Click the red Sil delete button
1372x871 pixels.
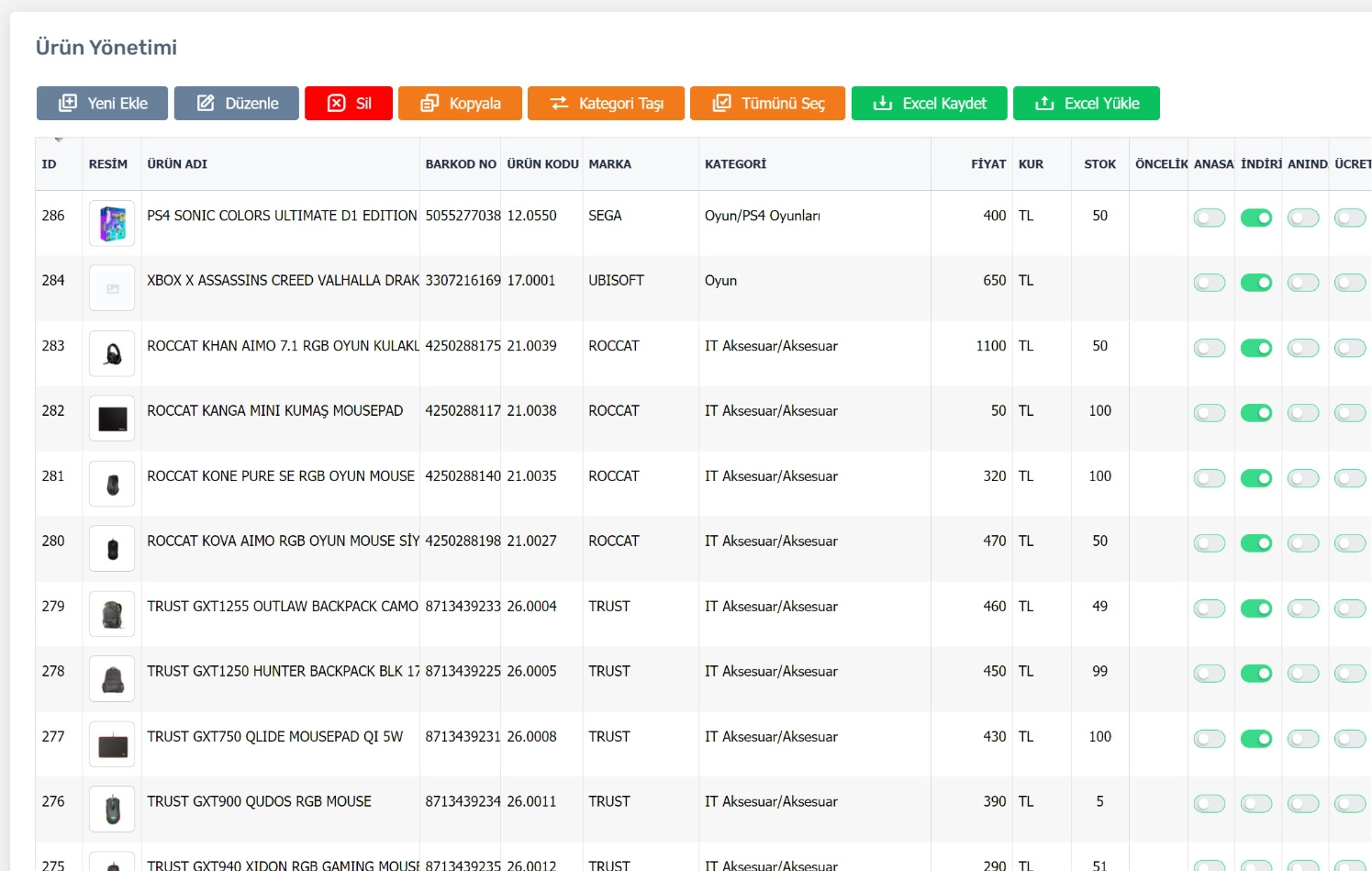pos(349,104)
